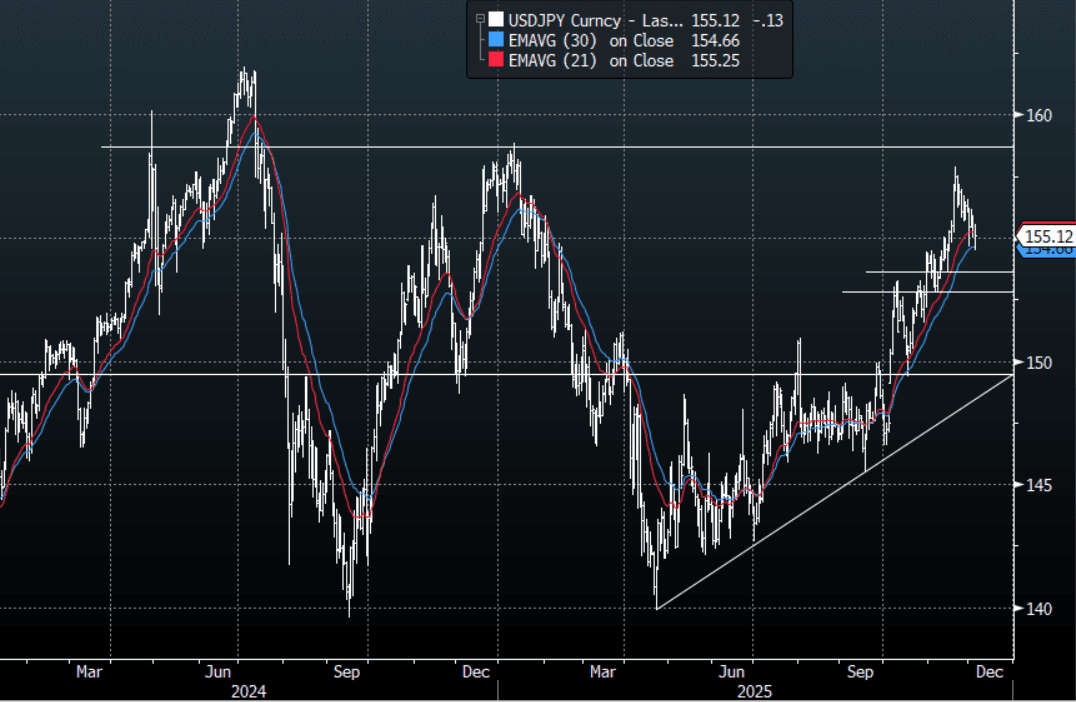The image size is (1076, 702).
Task: Click the 140 price axis label
Action: (x=1039, y=608)
